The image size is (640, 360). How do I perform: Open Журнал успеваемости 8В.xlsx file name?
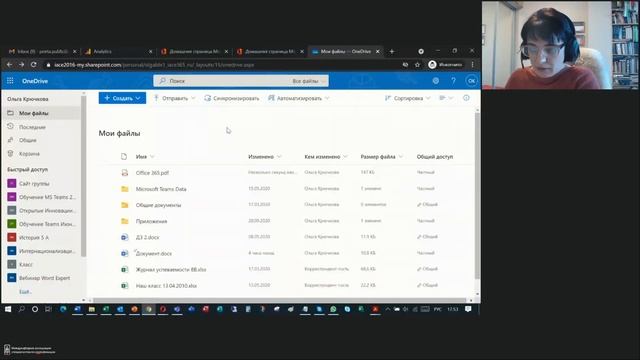[171, 269]
